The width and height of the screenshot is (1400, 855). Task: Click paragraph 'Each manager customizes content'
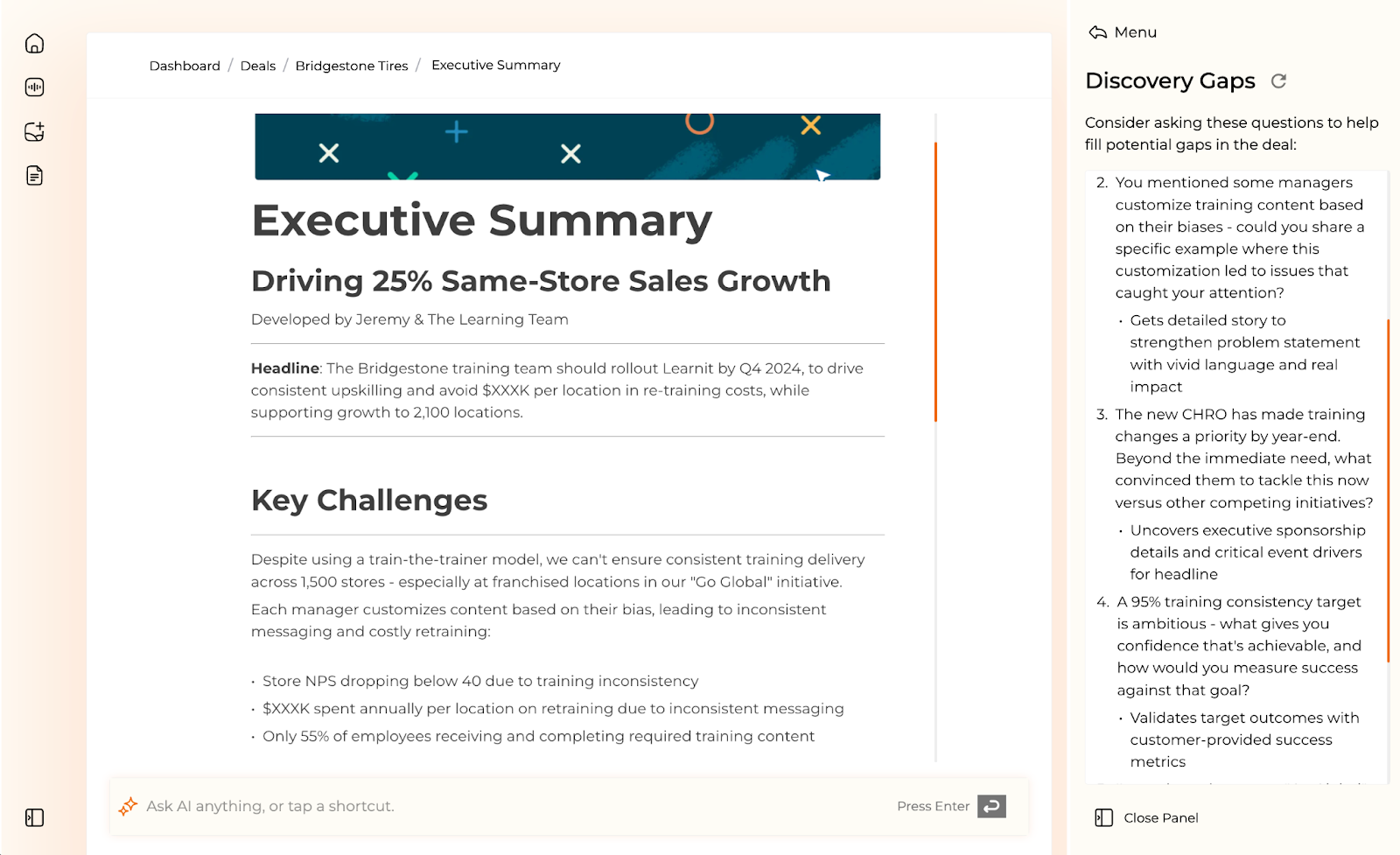538,620
